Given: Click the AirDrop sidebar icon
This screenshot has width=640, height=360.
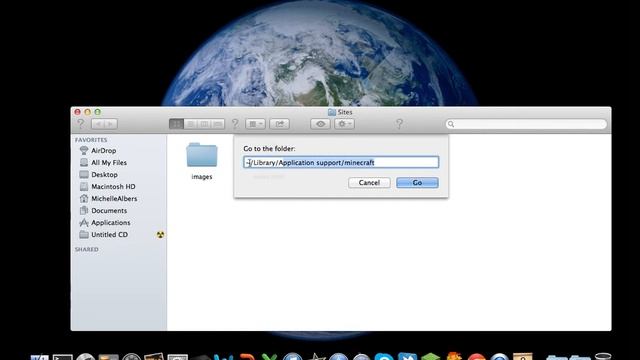Looking at the screenshot, I should (84, 151).
